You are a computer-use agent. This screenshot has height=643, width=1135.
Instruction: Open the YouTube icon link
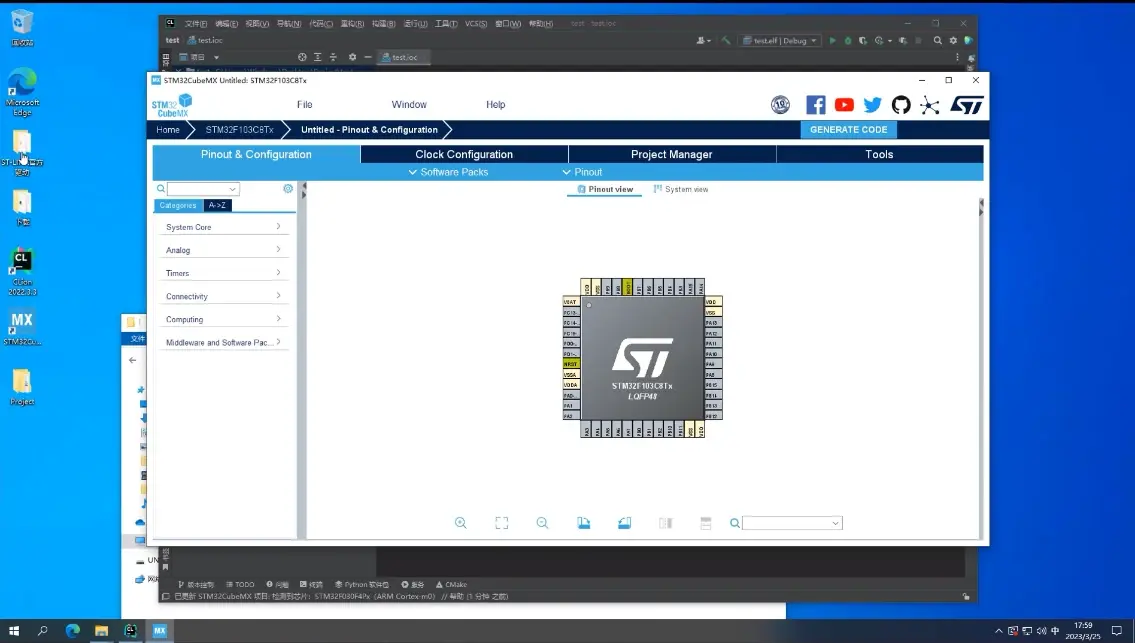(844, 105)
